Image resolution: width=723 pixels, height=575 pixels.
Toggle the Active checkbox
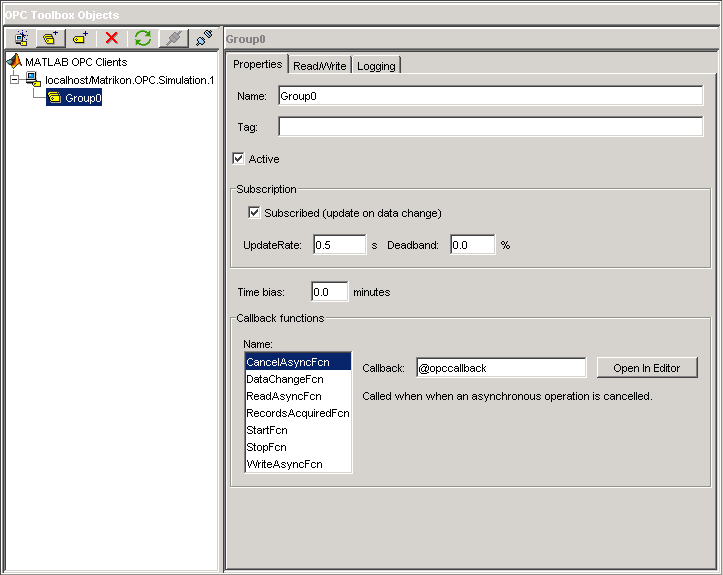238,159
